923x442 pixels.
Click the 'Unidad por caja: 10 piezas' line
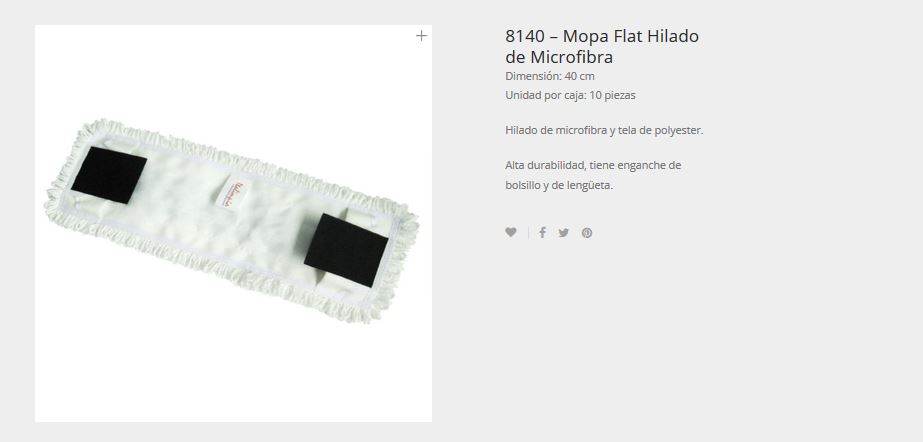(570, 95)
